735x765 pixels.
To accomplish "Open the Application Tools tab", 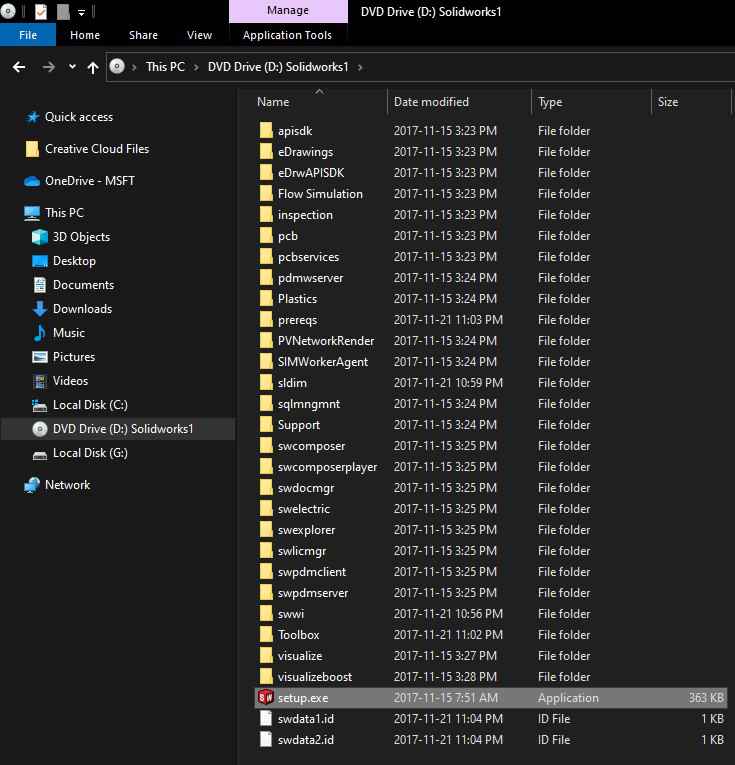I will point(287,35).
